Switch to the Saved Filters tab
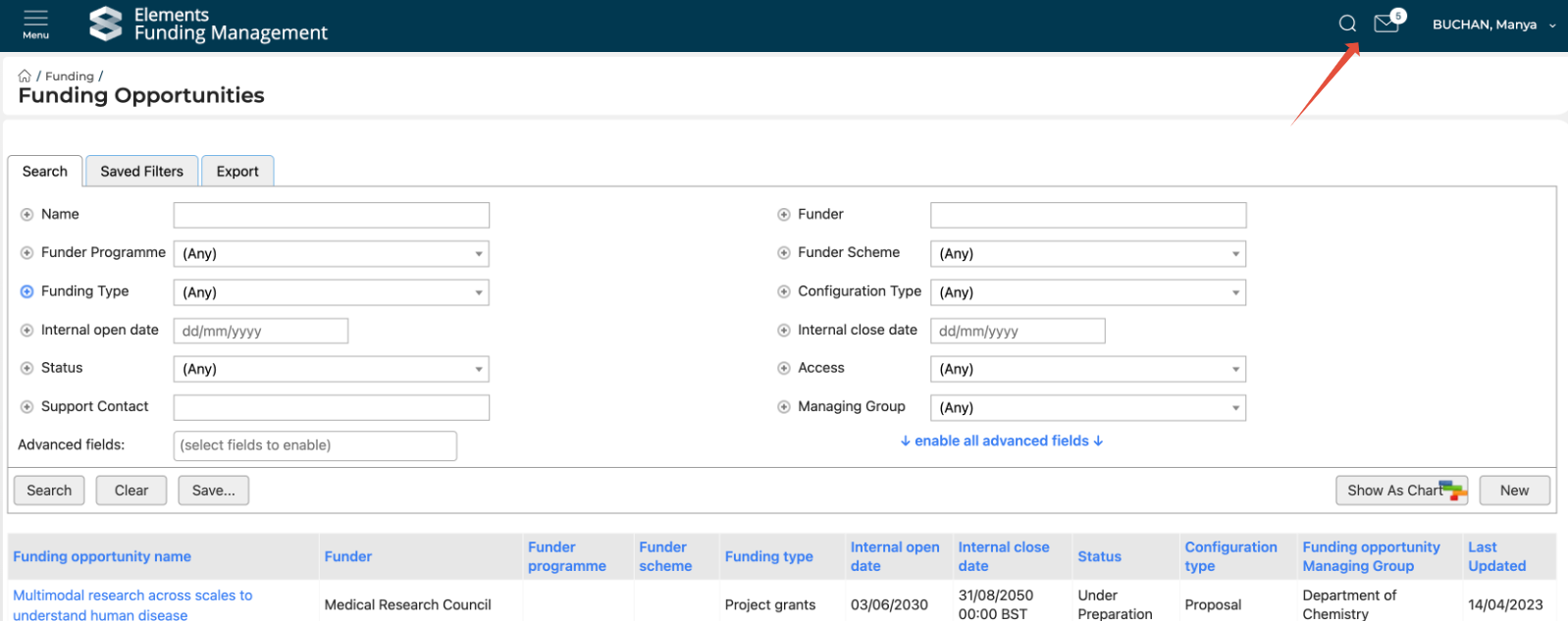Viewport: 1568px width, 621px height. (141, 171)
